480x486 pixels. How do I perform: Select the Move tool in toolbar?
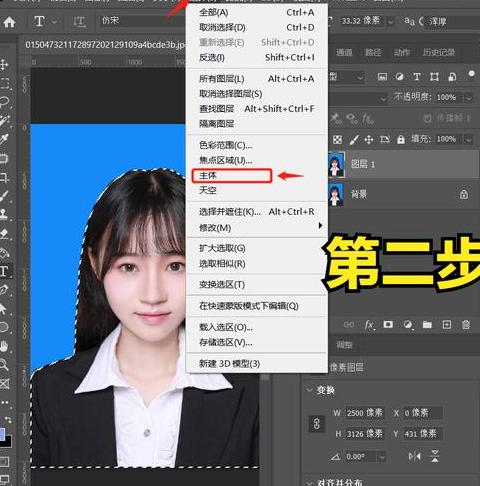click(4, 64)
